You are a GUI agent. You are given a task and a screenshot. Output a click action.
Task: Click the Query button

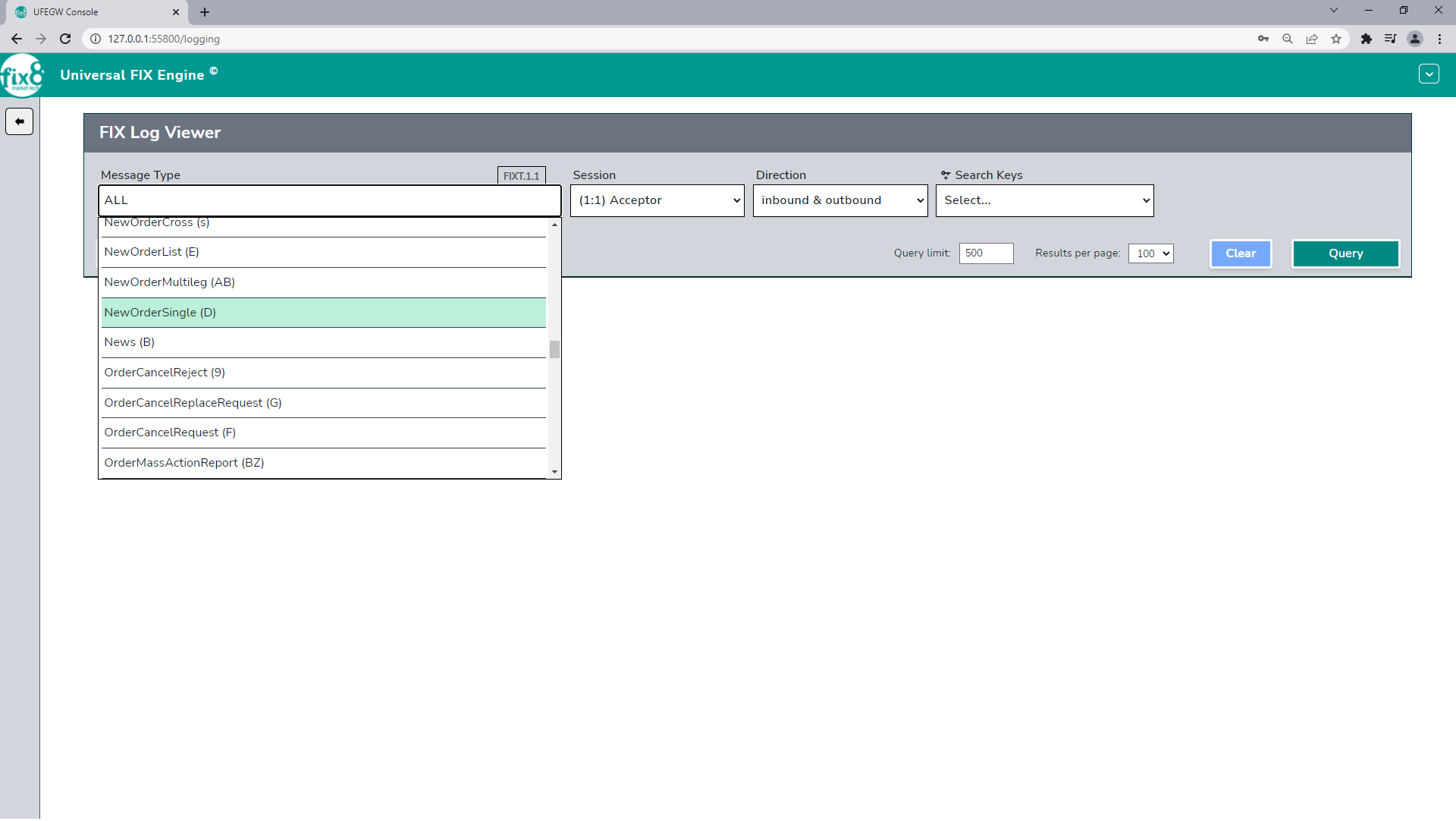1346,253
